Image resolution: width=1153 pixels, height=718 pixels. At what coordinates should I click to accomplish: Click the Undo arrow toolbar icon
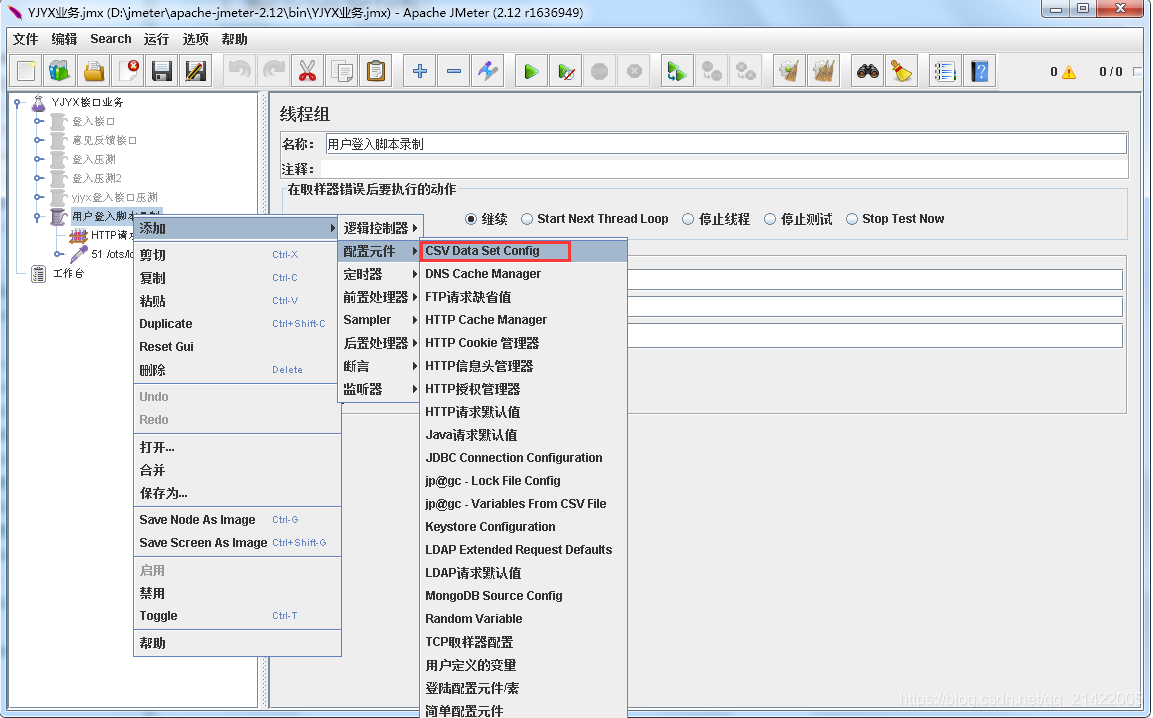240,71
